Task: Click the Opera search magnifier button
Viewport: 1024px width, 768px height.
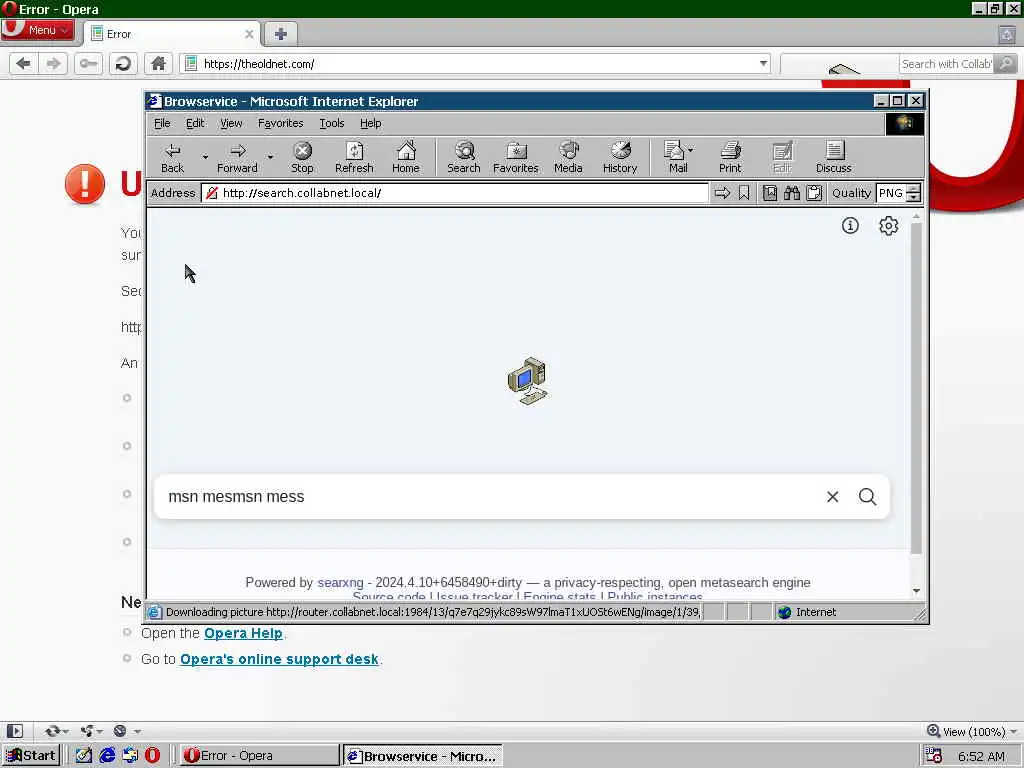Action: pyautogui.click(x=1006, y=63)
